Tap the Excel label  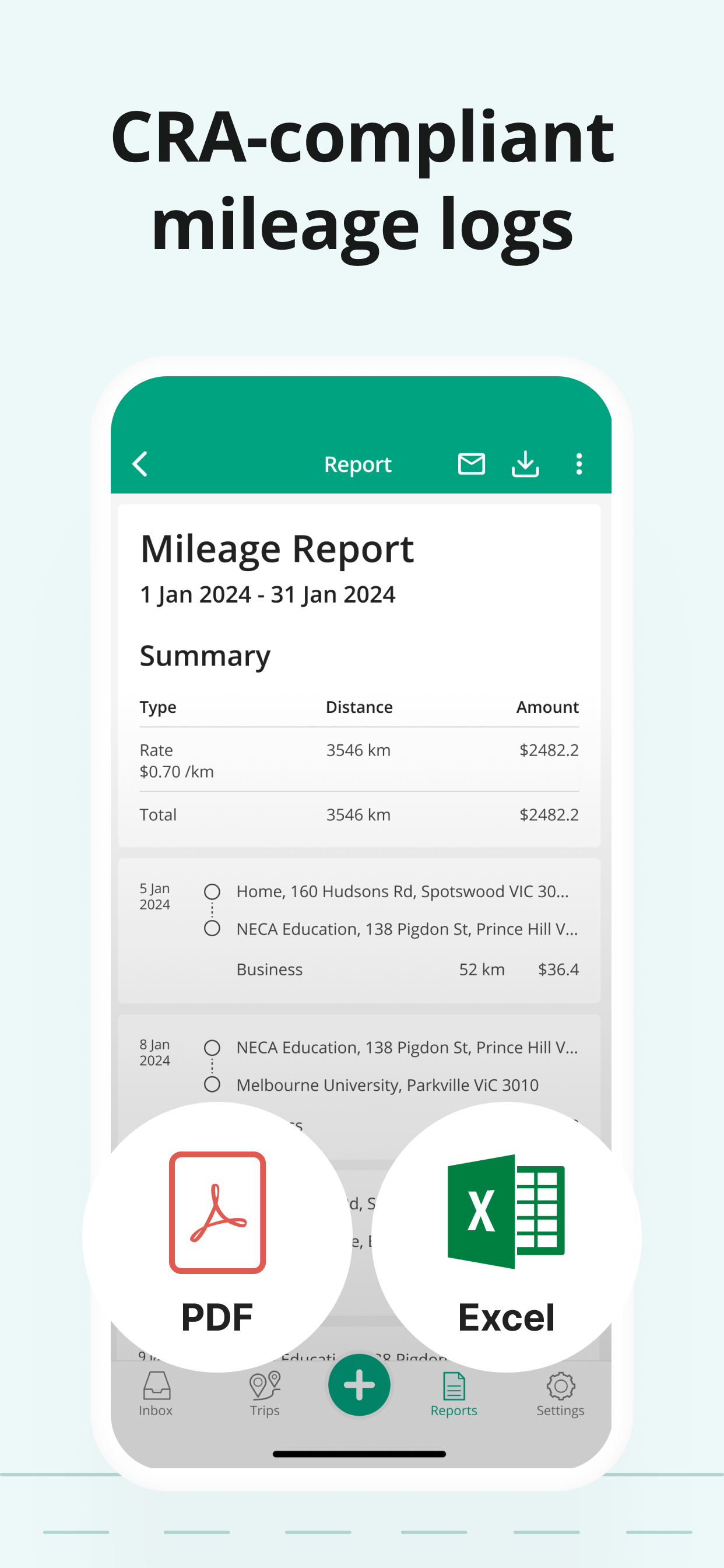pos(506,1317)
